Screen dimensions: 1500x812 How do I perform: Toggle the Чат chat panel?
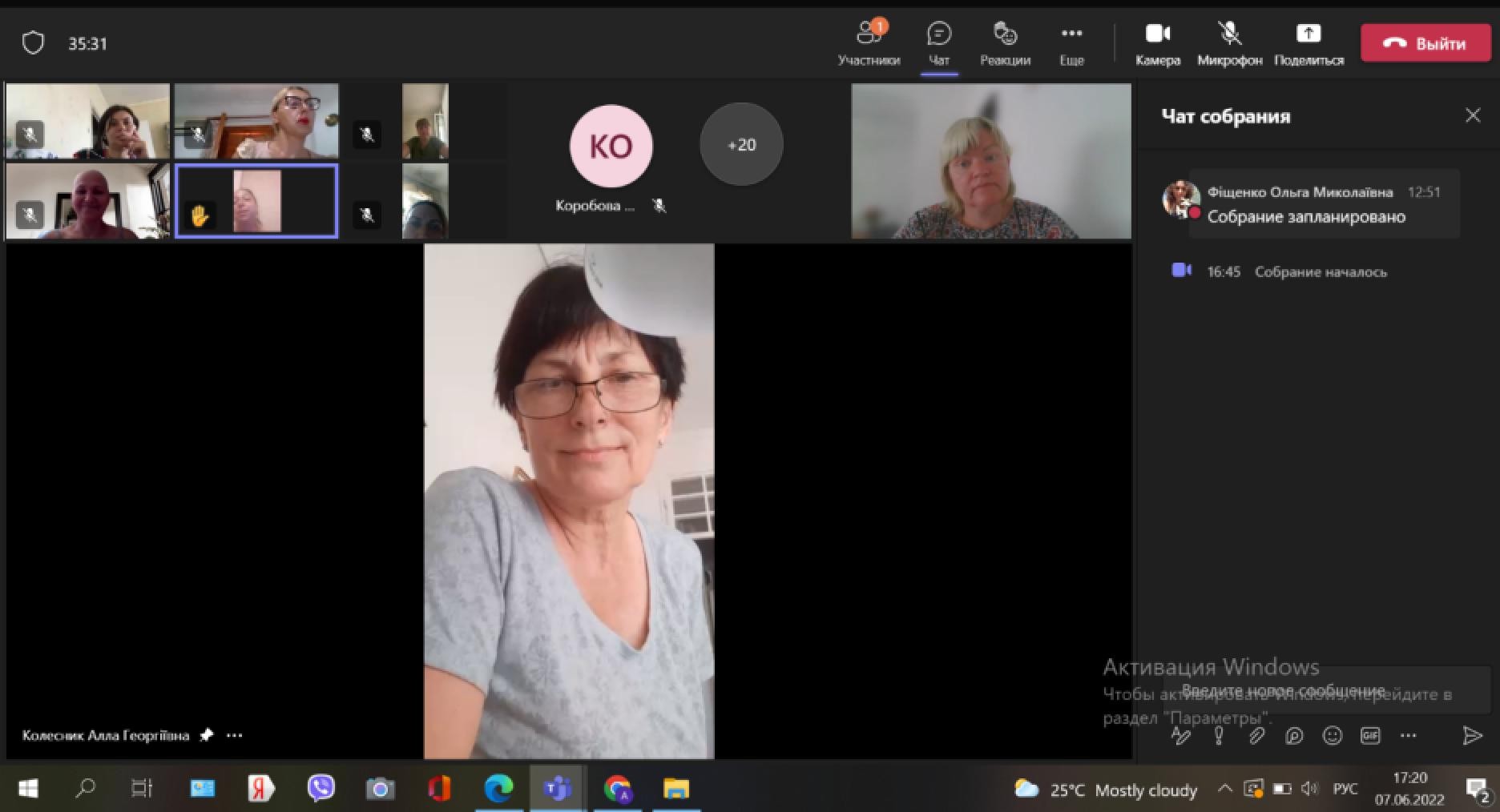938,43
